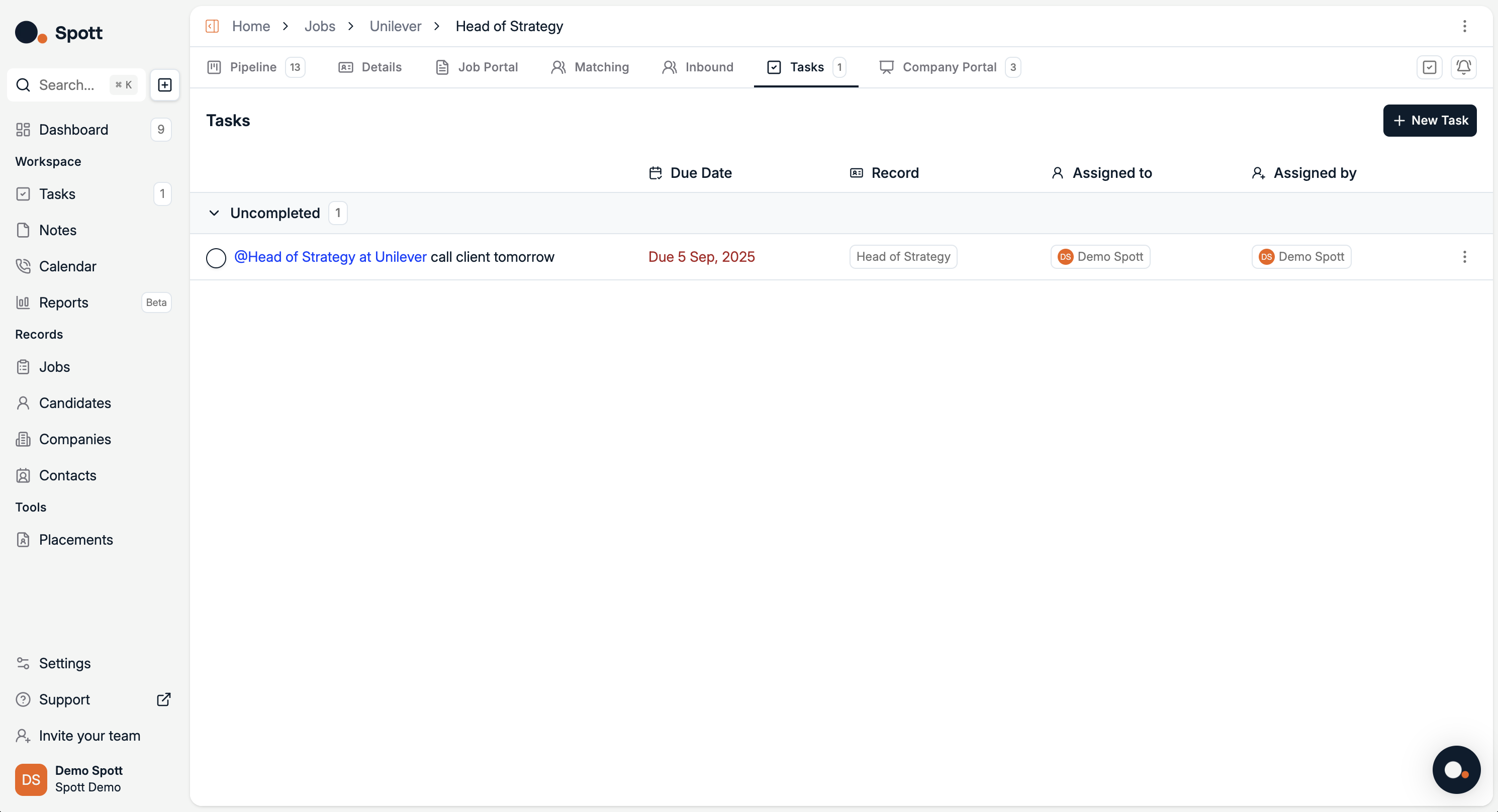This screenshot has width=1498, height=812.
Task: Click Jobs in the breadcrumb
Action: pyautogui.click(x=320, y=26)
